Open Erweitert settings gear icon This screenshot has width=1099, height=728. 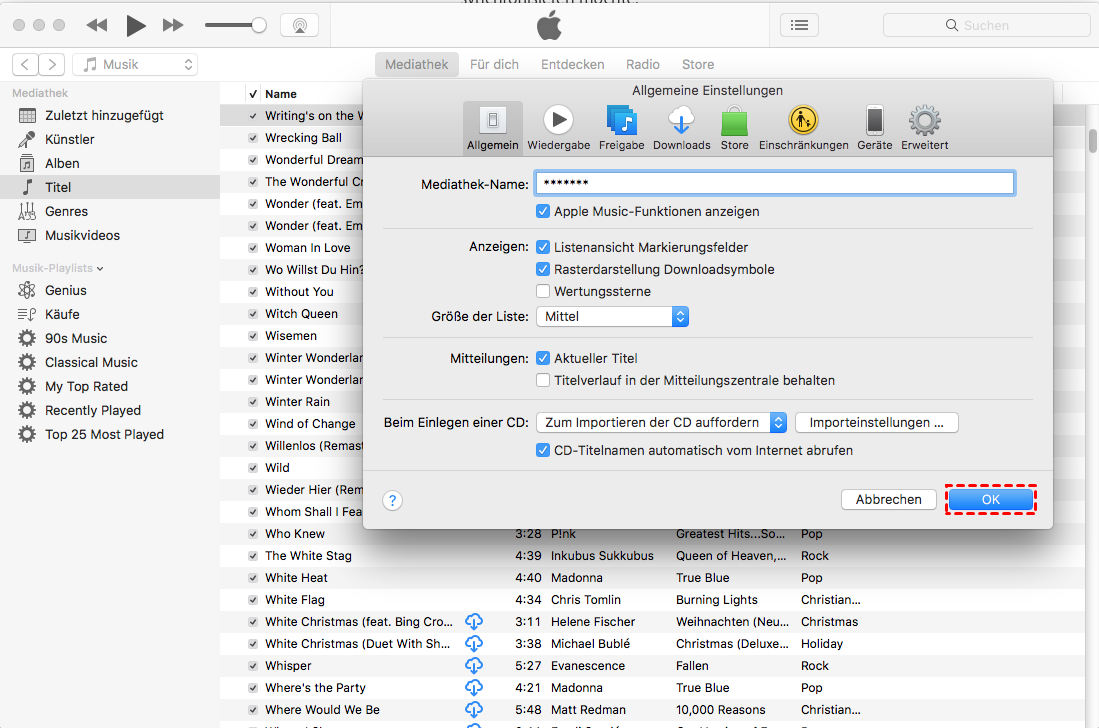tap(924, 128)
